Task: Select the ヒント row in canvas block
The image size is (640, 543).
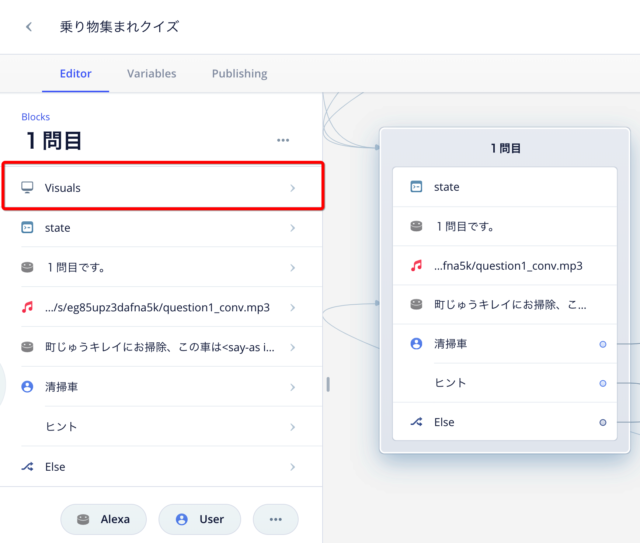Action: (x=504, y=383)
